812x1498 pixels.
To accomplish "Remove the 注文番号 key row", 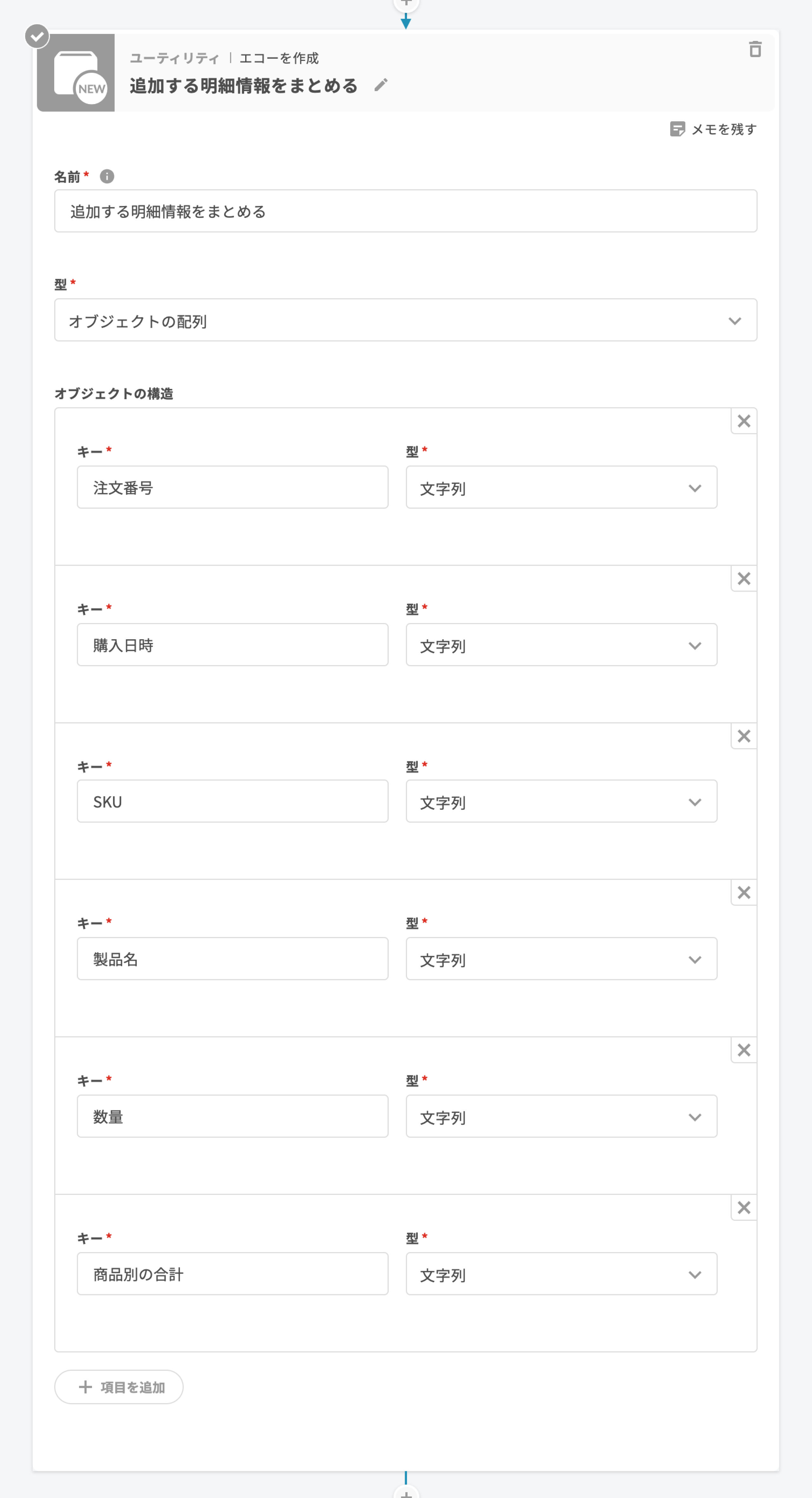I will 743,421.
